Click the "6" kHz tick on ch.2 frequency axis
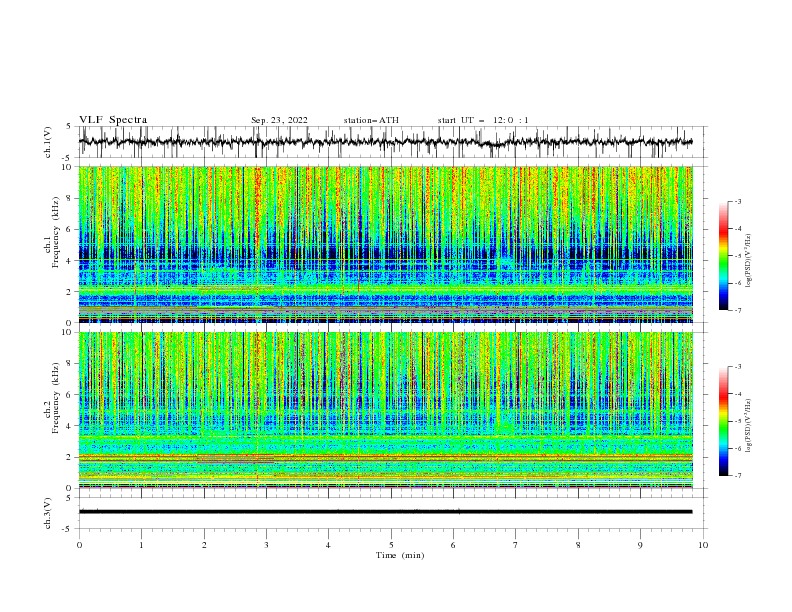 pyautogui.click(x=70, y=395)
